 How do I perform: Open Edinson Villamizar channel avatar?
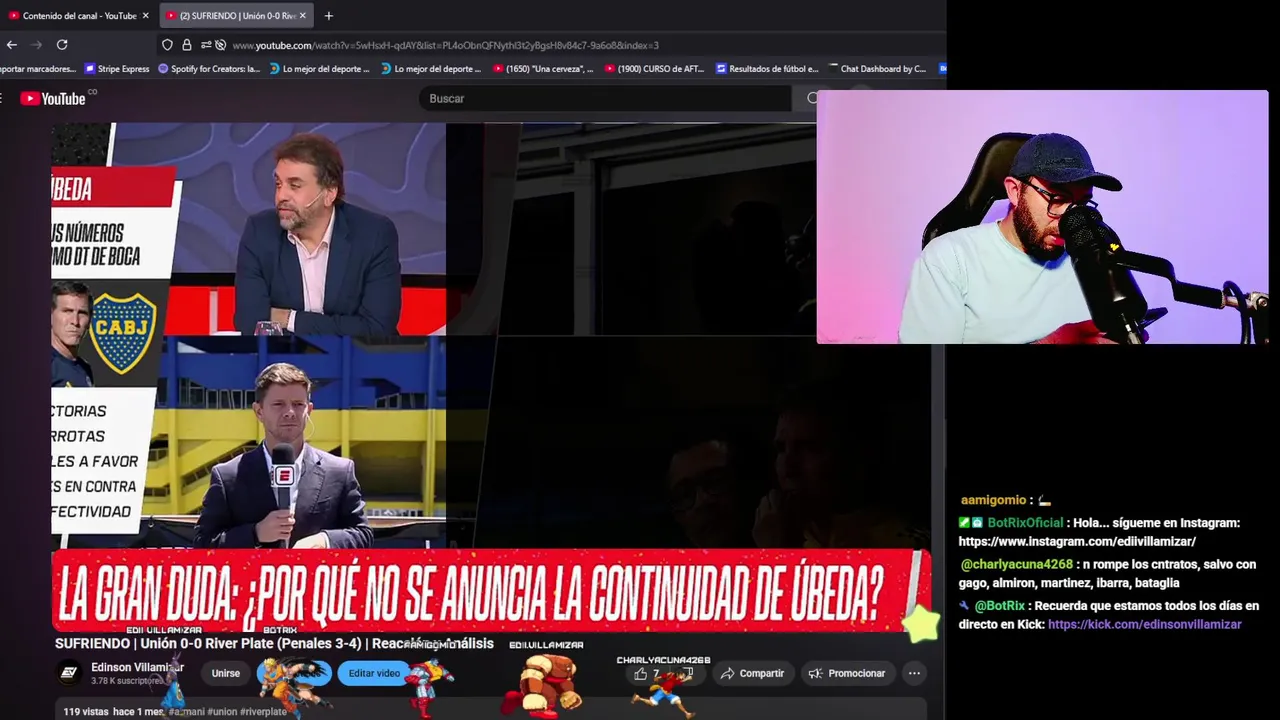point(69,673)
